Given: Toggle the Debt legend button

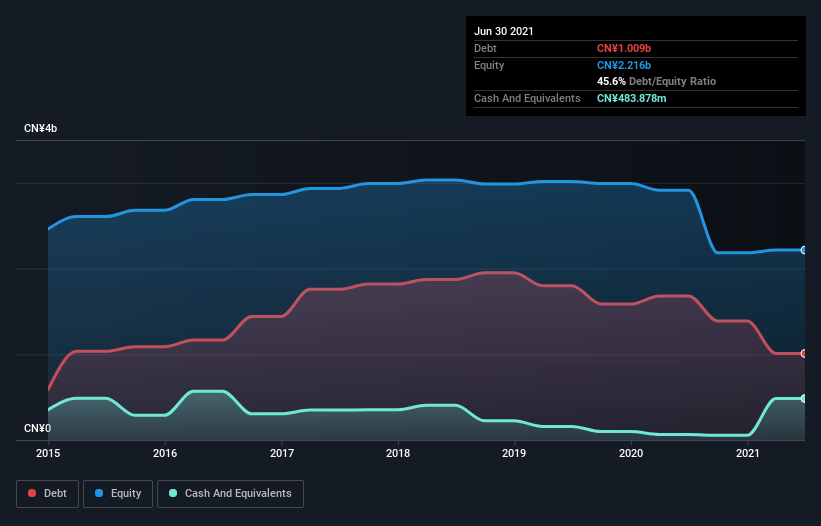Looking at the screenshot, I should [x=48, y=494].
